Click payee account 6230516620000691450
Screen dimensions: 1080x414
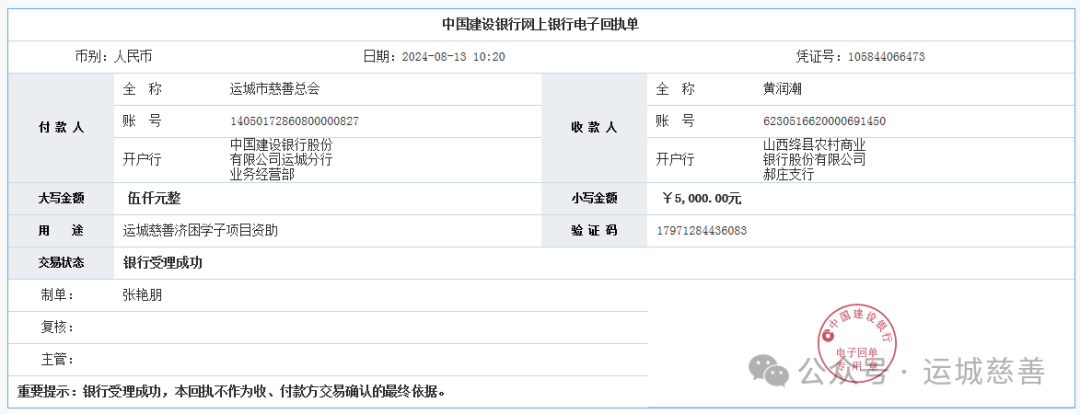[824, 122]
